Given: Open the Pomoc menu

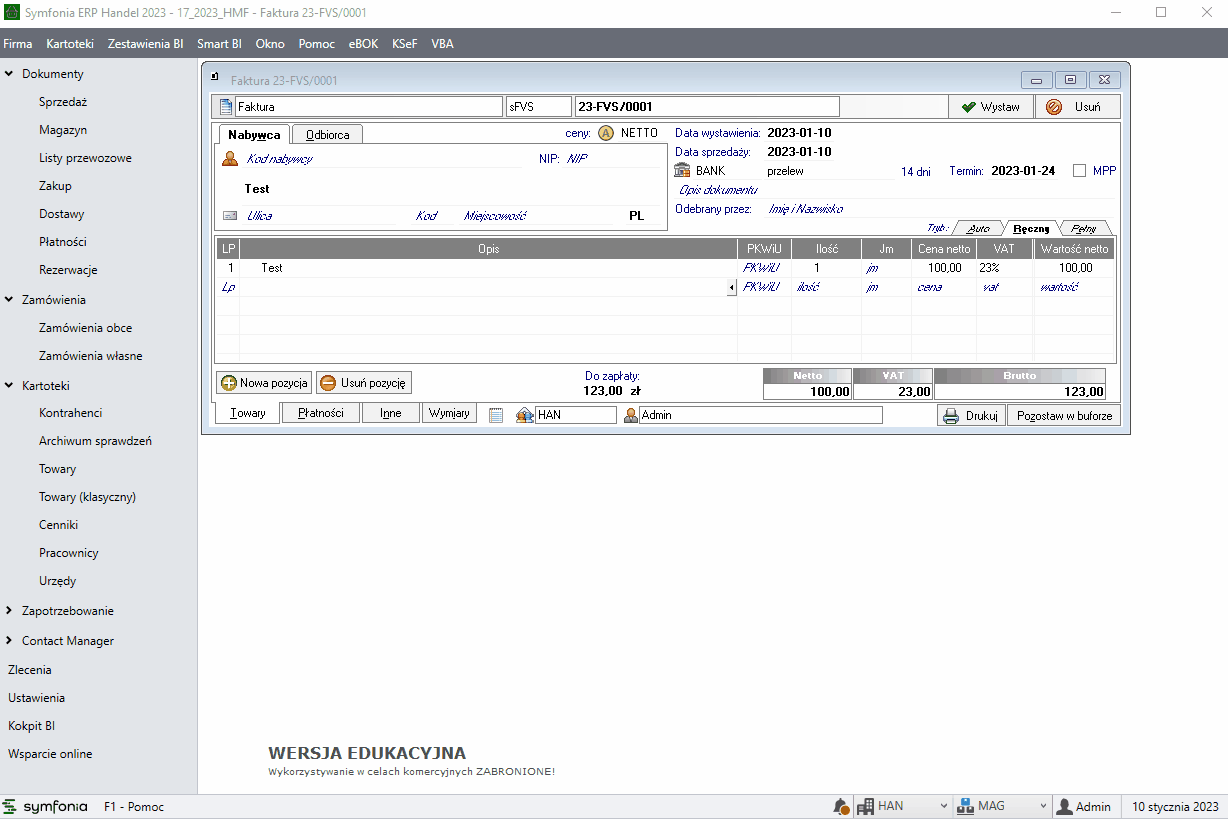Looking at the screenshot, I should click(317, 44).
